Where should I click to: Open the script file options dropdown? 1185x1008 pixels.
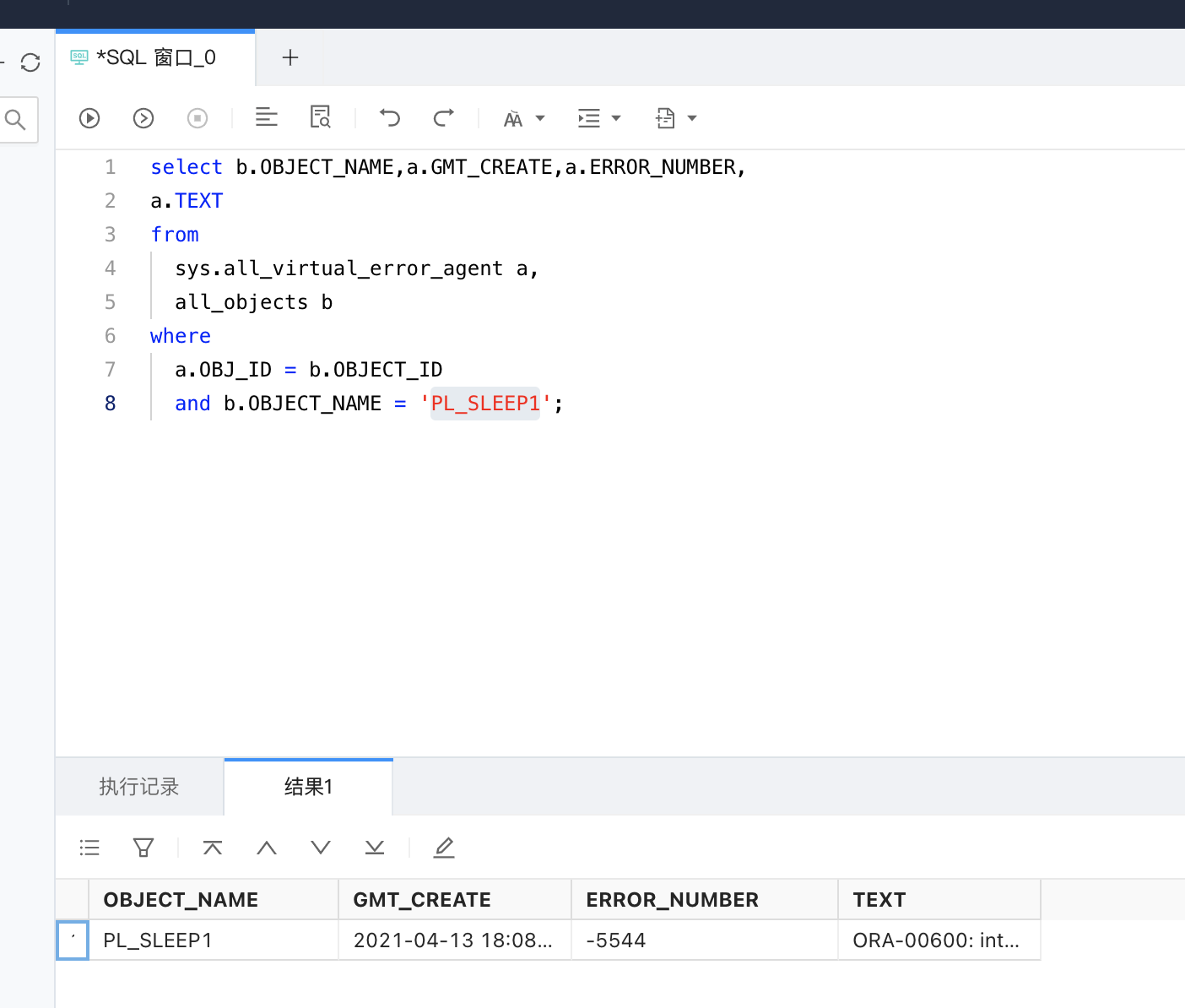(676, 118)
